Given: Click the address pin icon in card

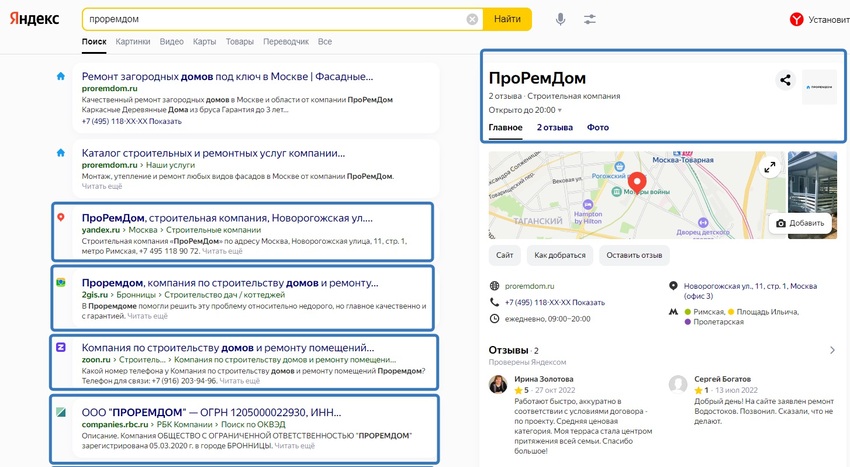Looking at the screenshot, I should (673, 286).
